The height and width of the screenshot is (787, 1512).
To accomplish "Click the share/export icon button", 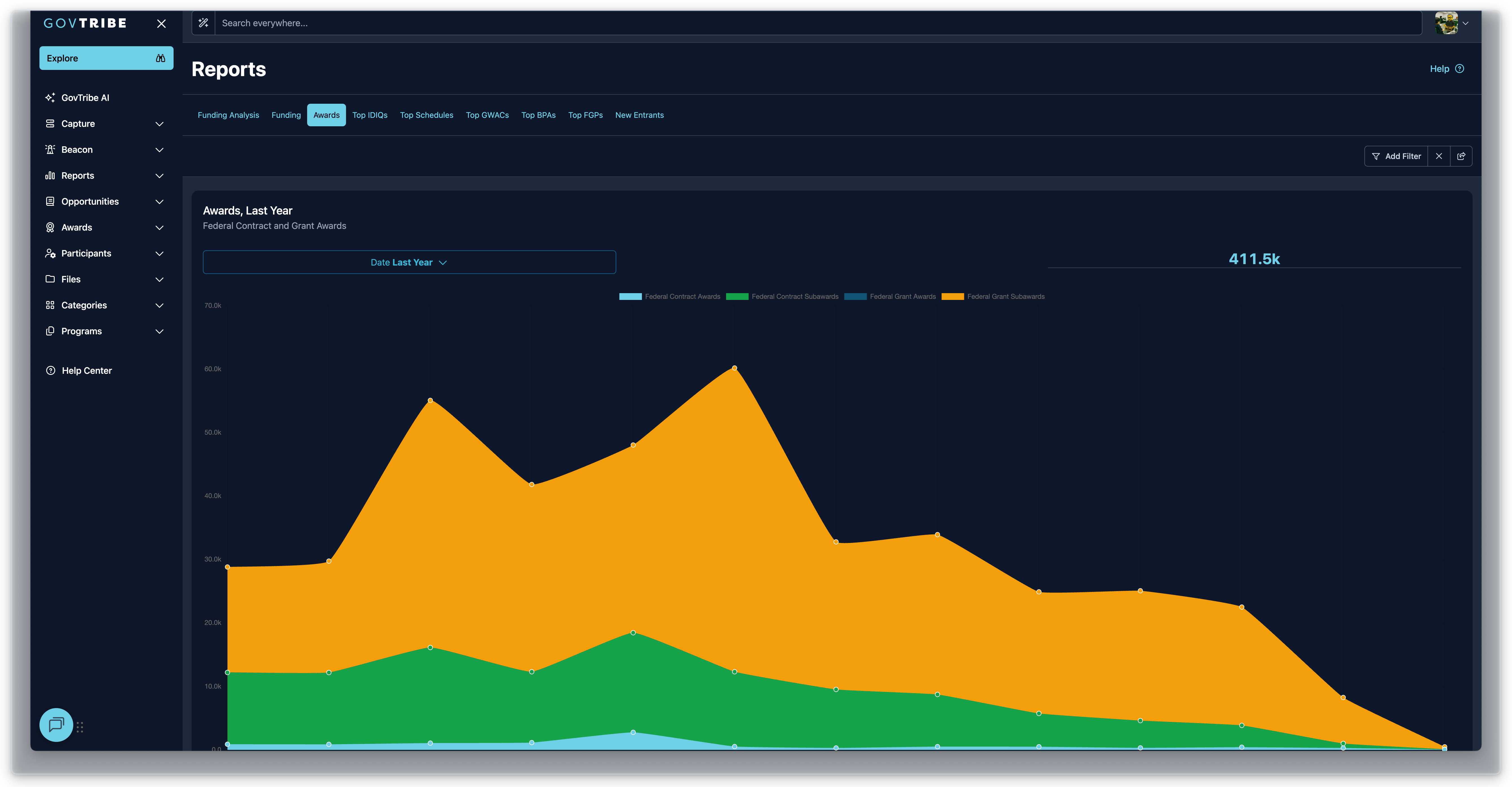I will point(1461,156).
